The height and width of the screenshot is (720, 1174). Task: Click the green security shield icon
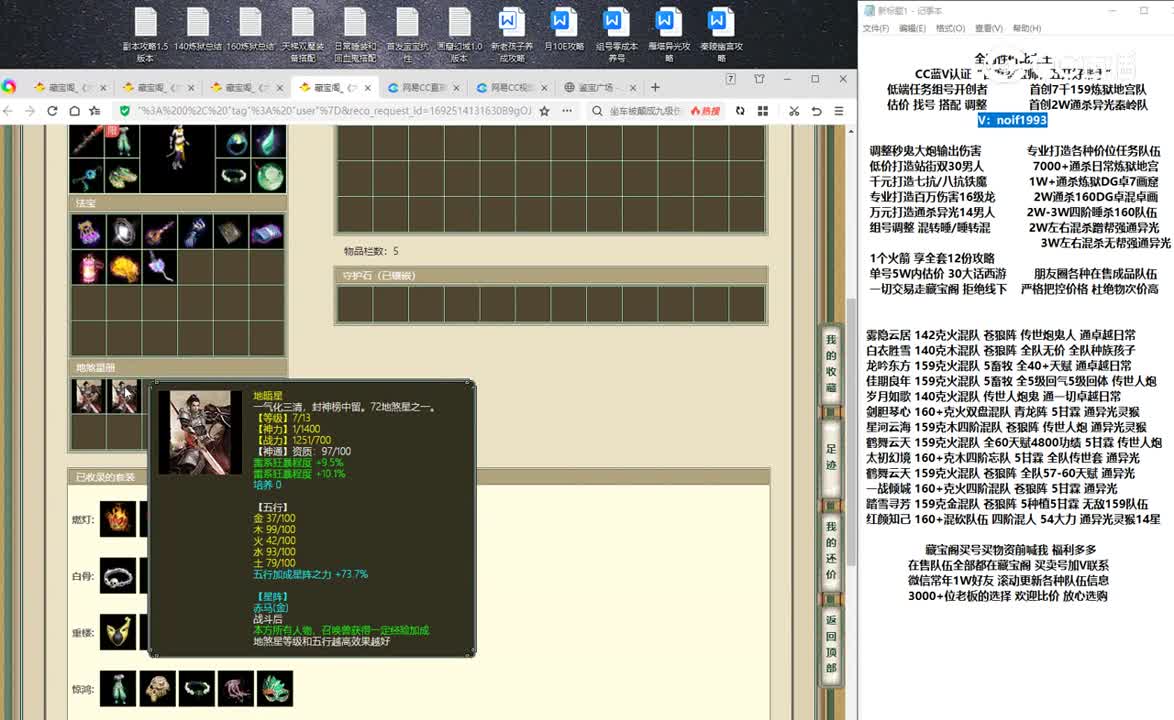click(124, 111)
